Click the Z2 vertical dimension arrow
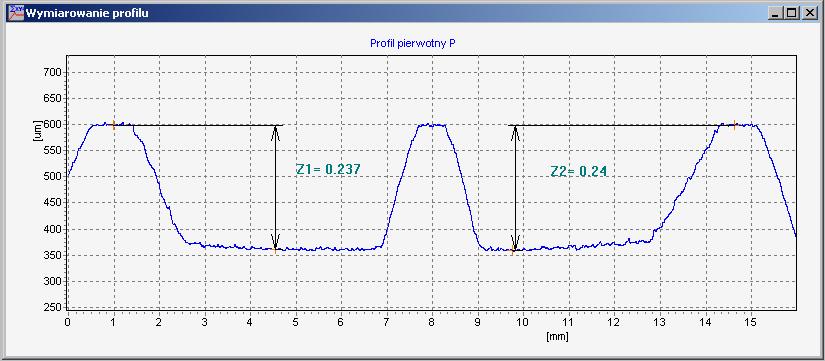The image size is (825, 361). [x=516, y=187]
